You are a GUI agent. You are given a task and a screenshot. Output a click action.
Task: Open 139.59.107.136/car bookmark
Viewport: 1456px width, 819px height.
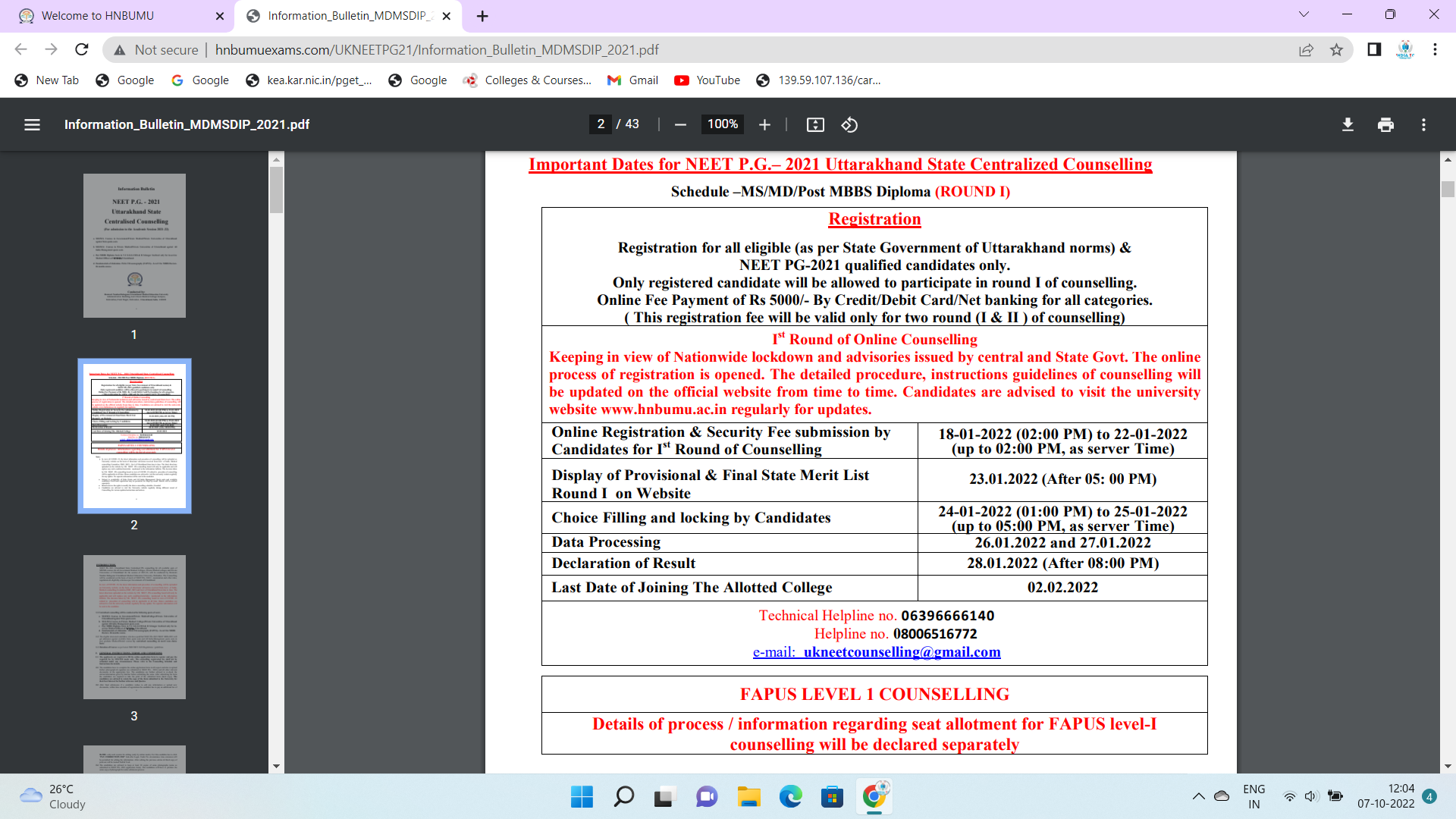click(818, 80)
